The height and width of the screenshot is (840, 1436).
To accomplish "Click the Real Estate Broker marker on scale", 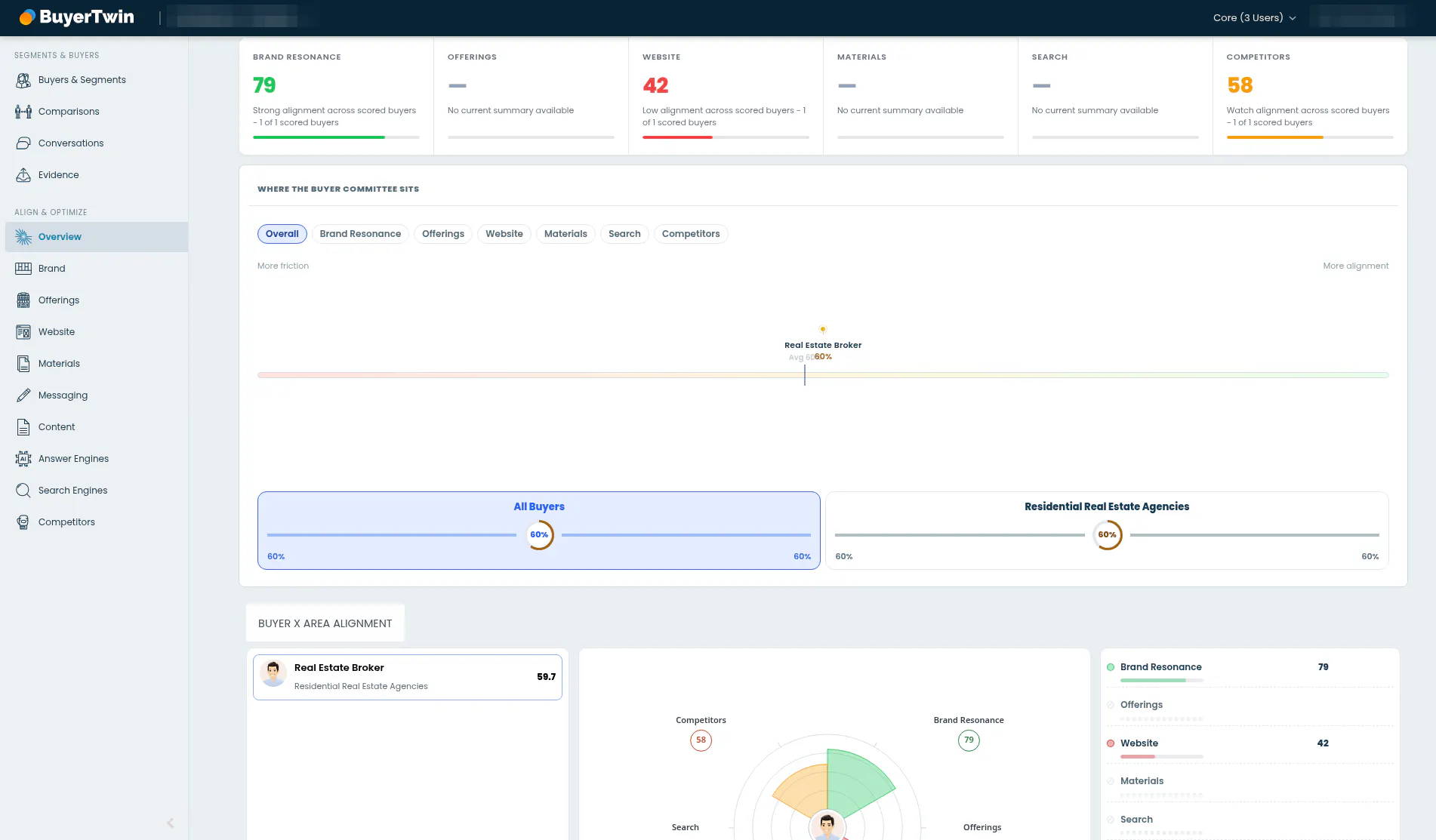I will 823,330.
